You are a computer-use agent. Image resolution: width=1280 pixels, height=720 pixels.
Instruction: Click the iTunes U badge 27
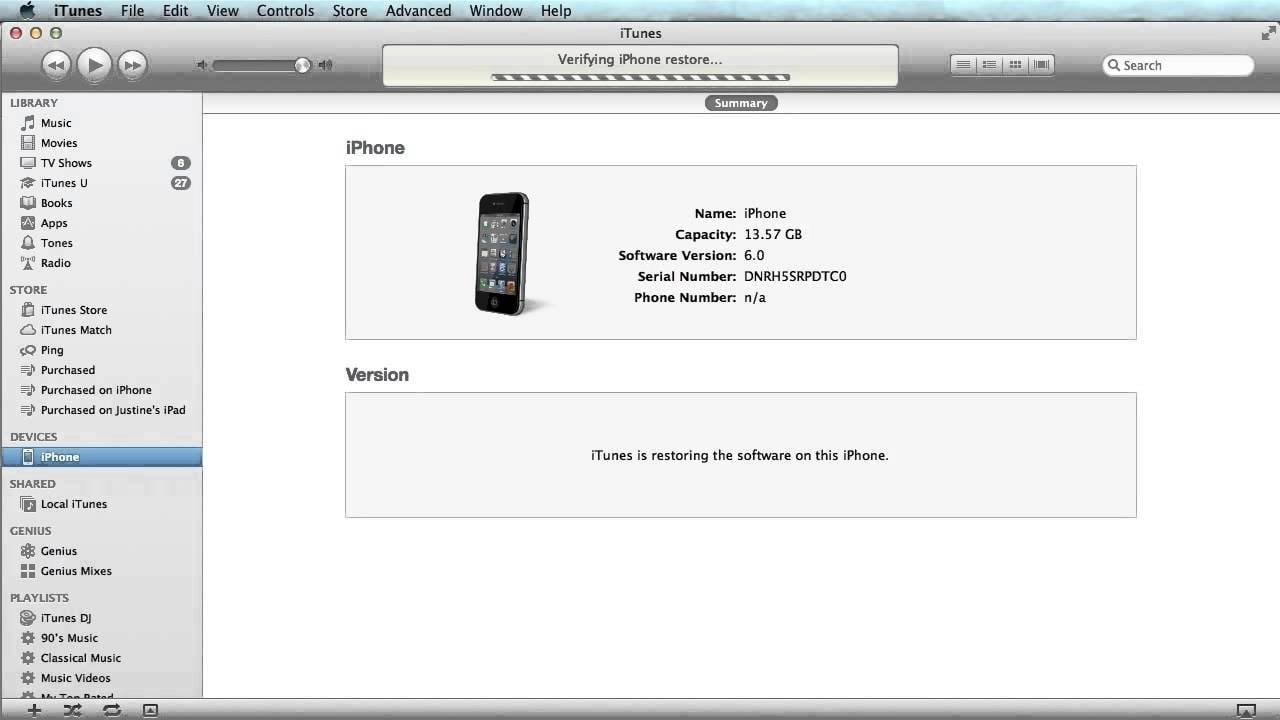click(180, 183)
